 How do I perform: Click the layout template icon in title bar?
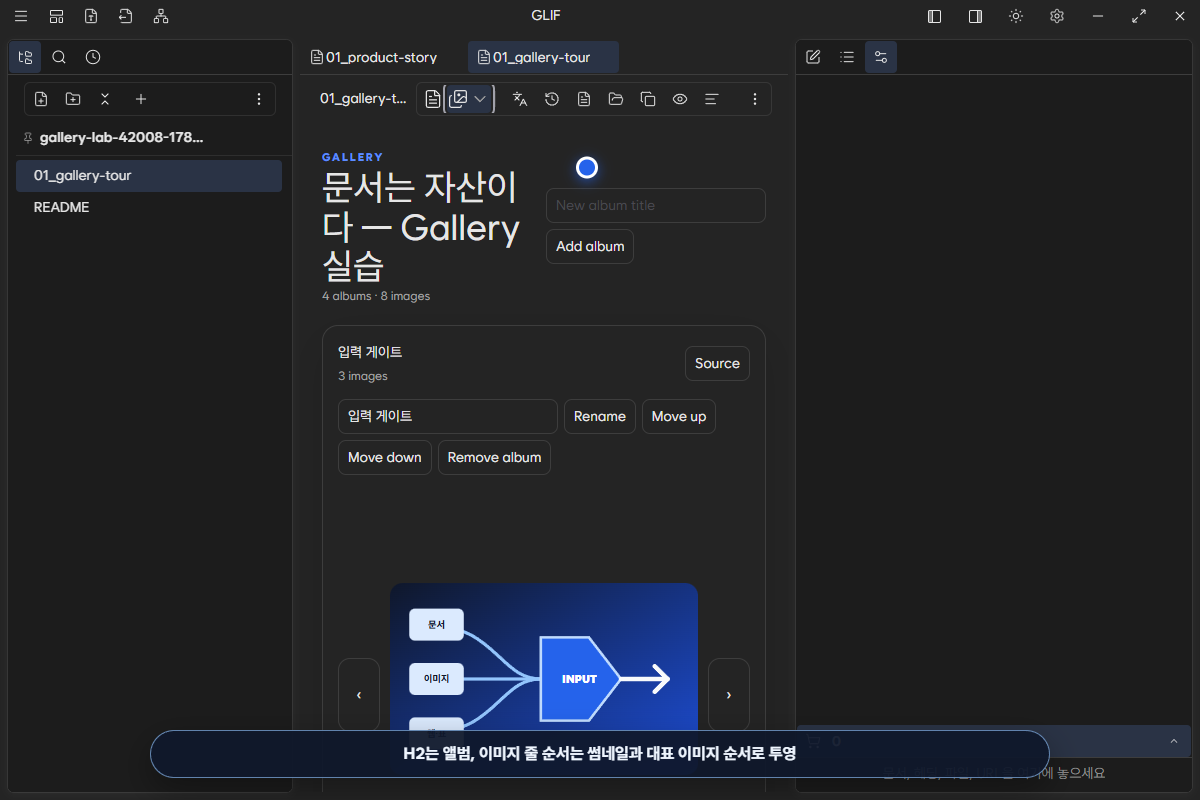56,16
